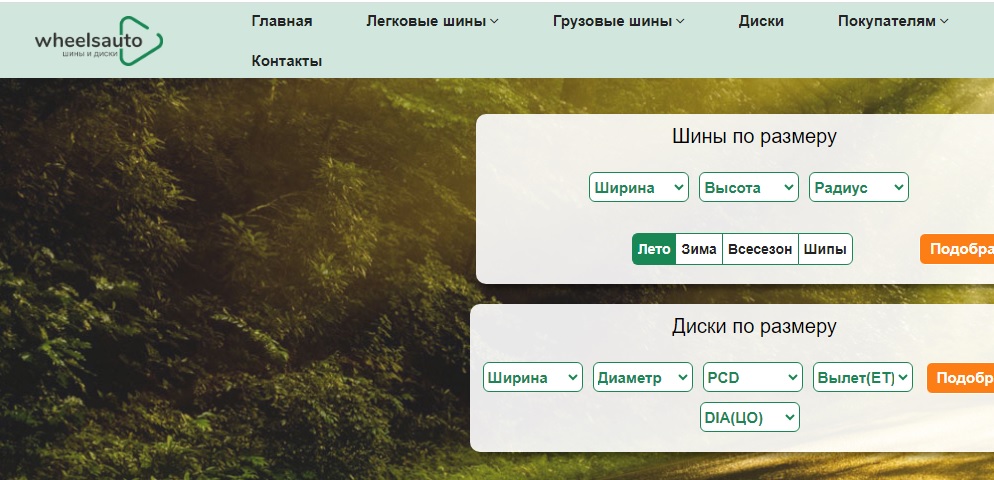Open tire Радиус dropdown
The image size is (994, 480).
pos(859,188)
